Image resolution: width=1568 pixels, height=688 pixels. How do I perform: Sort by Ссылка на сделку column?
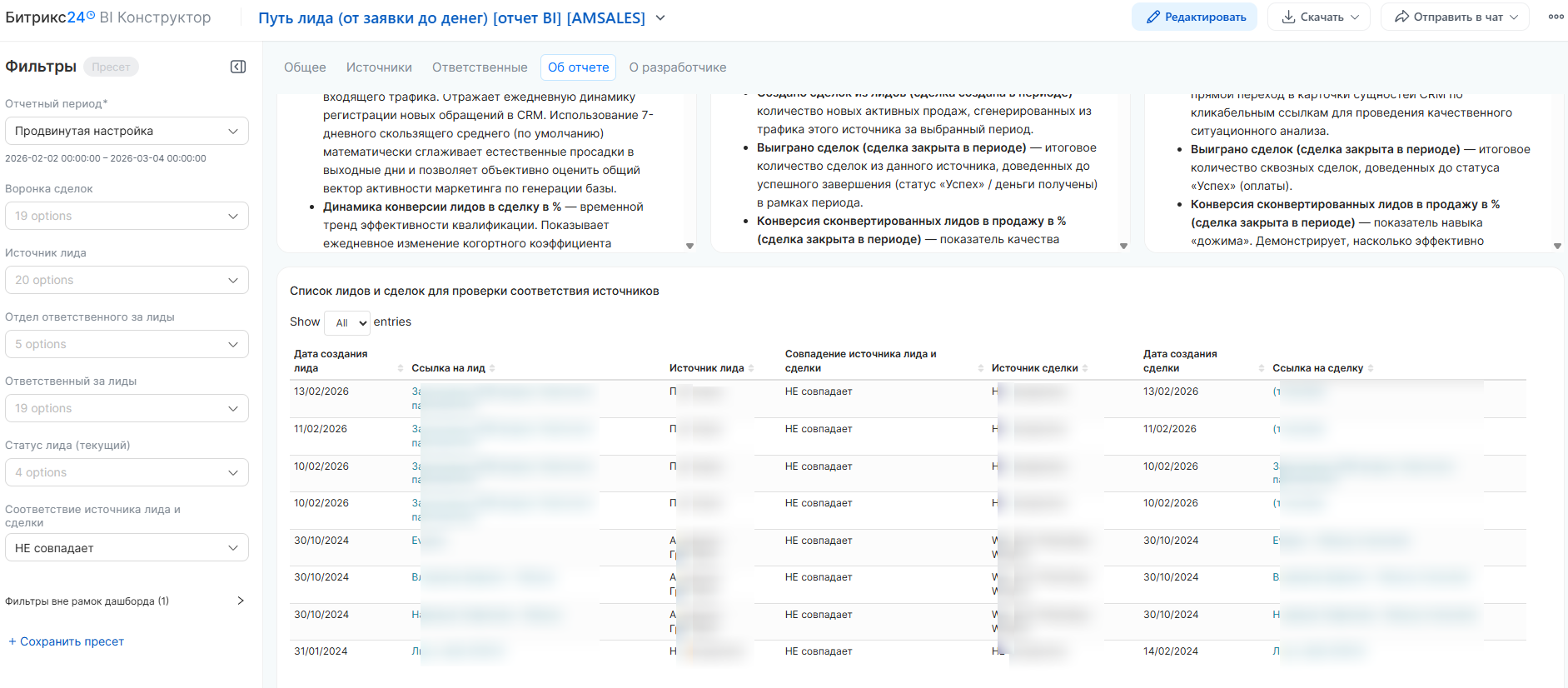[x=1371, y=368]
